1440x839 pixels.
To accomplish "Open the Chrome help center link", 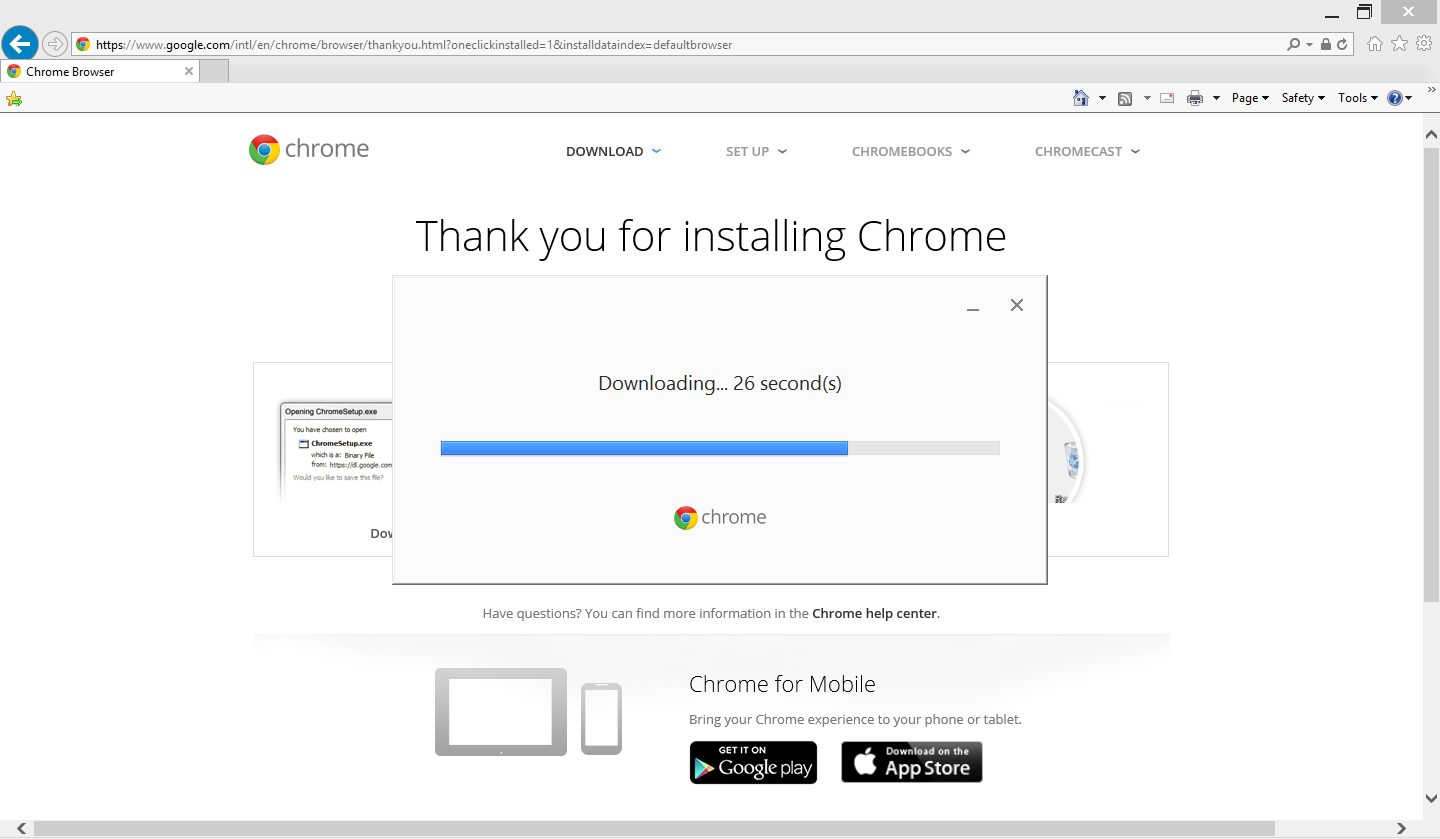I will pyautogui.click(x=874, y=613).
